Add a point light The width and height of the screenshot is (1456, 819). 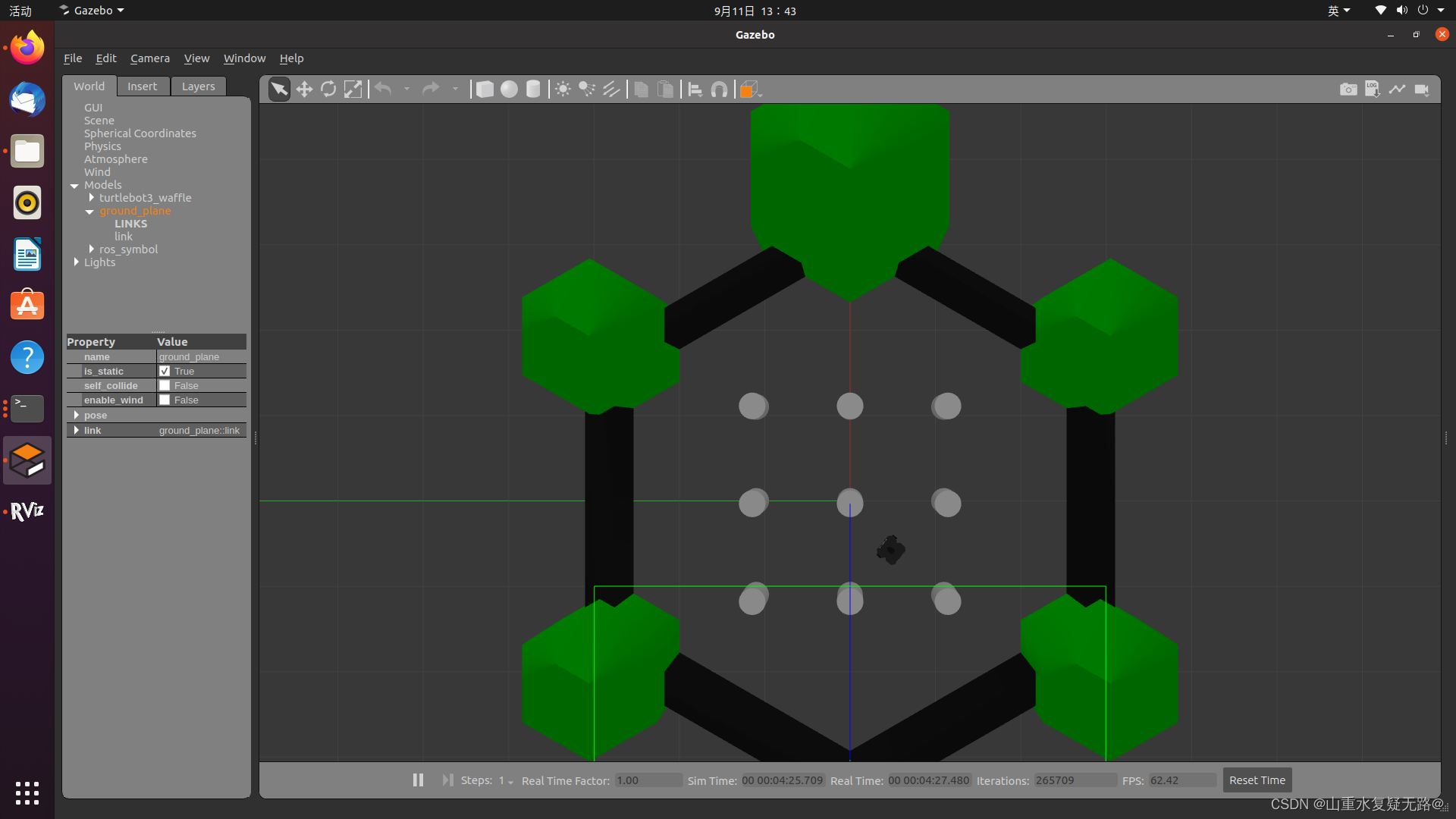[563, 89]
